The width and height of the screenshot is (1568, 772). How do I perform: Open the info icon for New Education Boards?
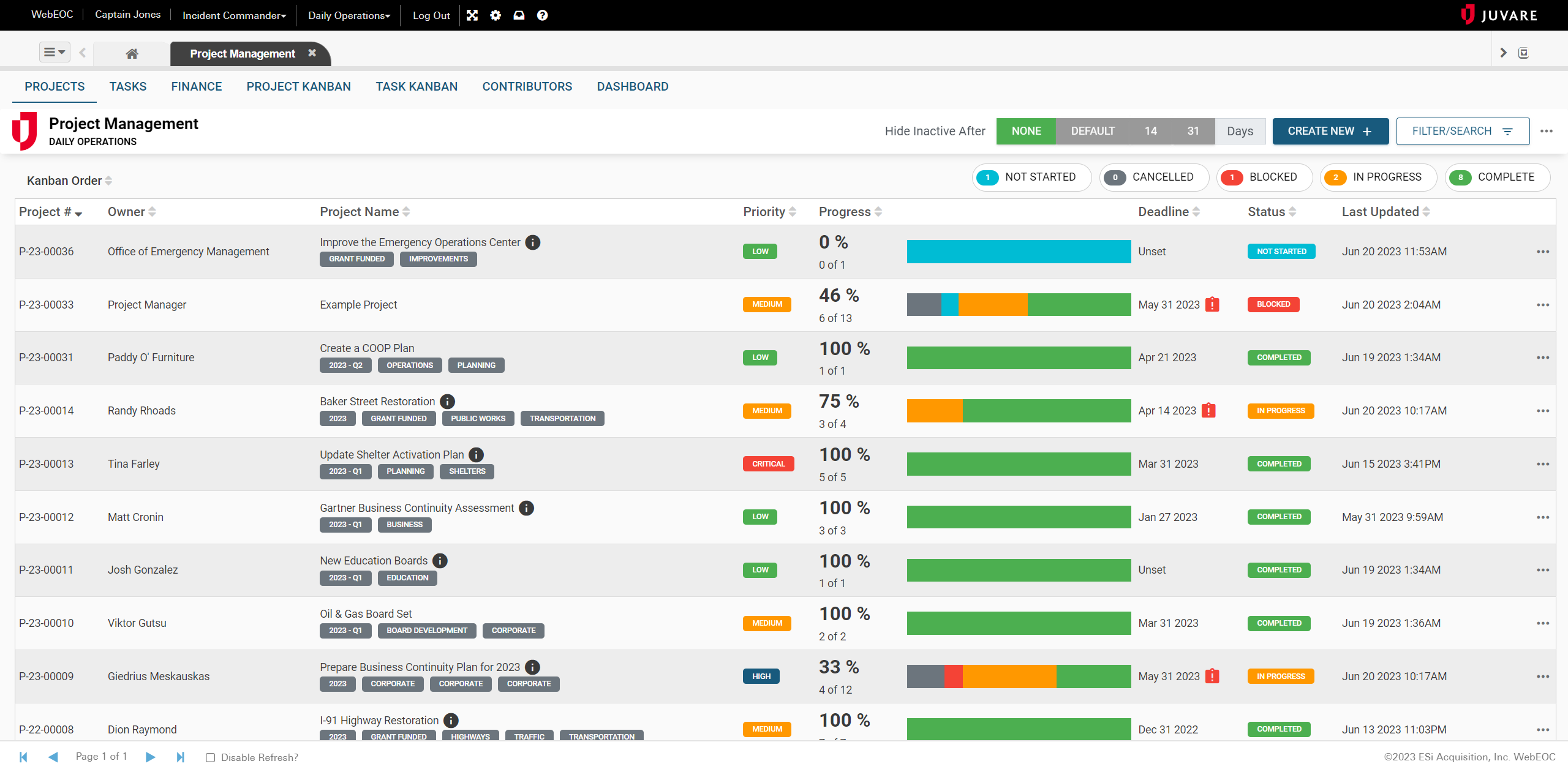[440, 561]
